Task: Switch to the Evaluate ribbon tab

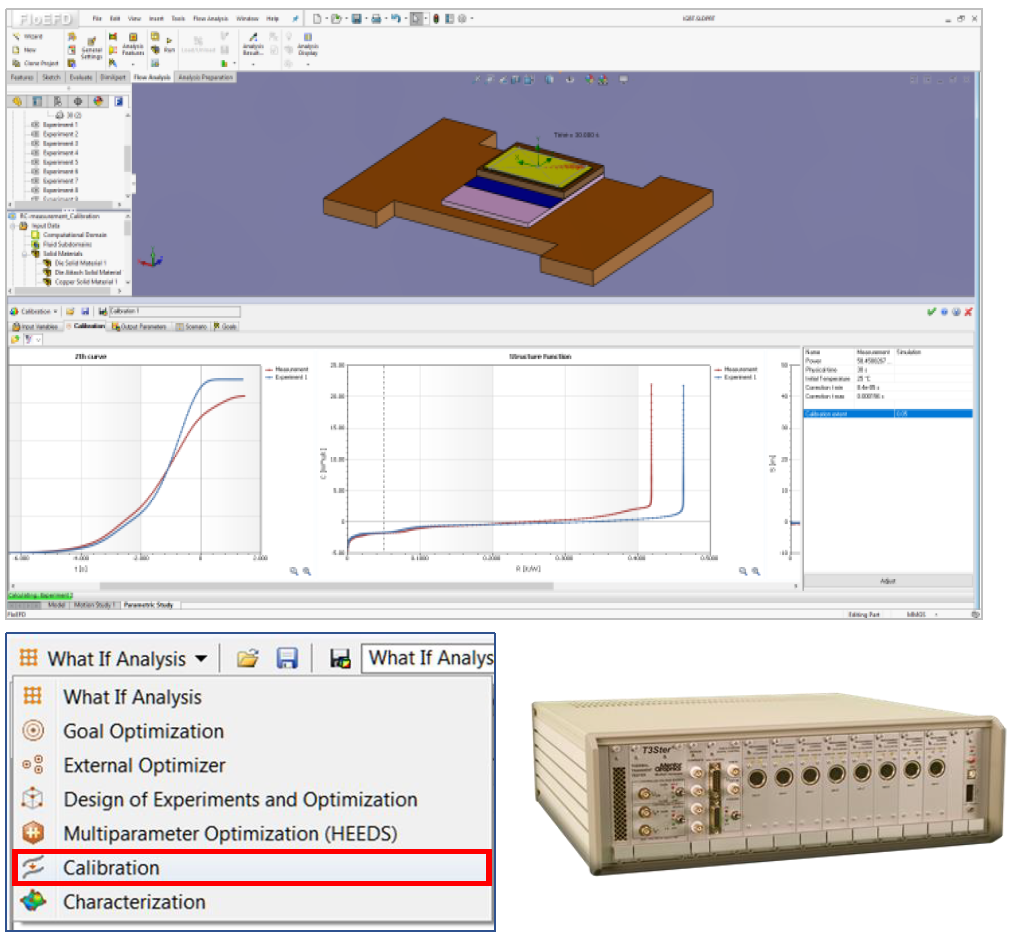Action: (81, 78)
